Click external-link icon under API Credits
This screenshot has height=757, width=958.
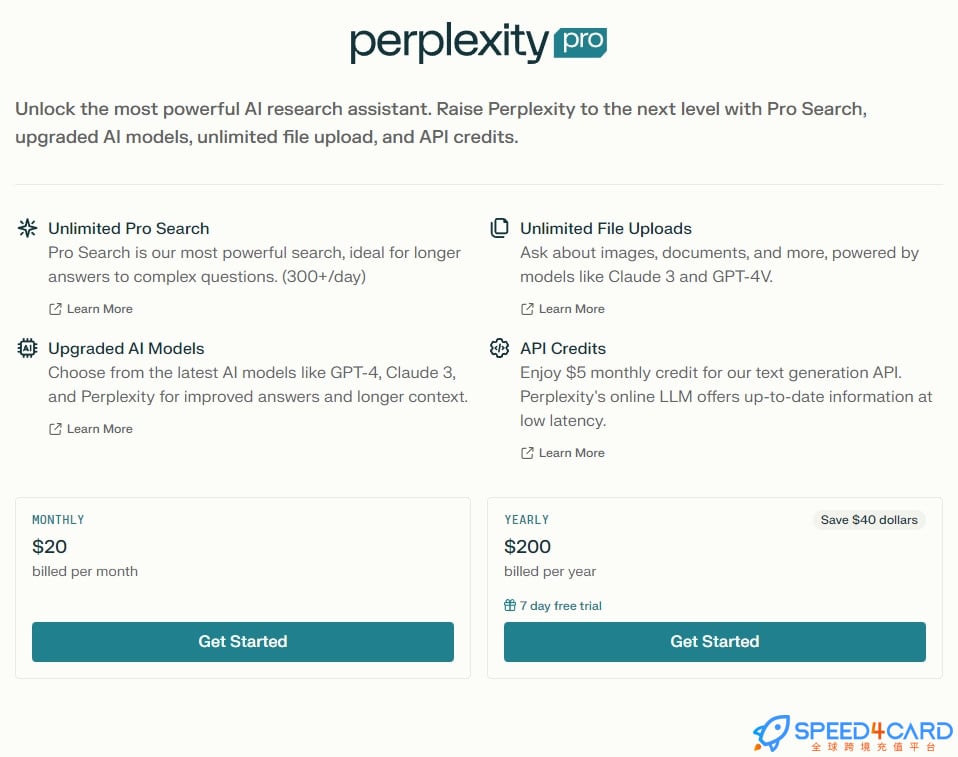[527, 453]
